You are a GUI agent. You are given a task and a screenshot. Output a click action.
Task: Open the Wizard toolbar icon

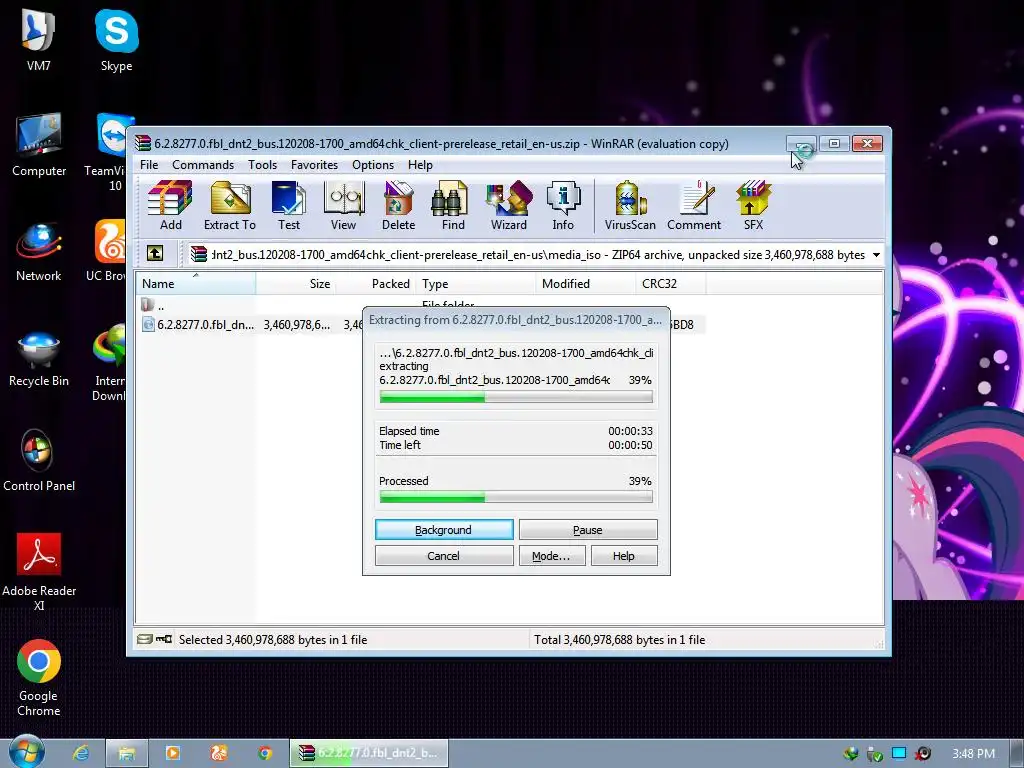coord(509,206)
